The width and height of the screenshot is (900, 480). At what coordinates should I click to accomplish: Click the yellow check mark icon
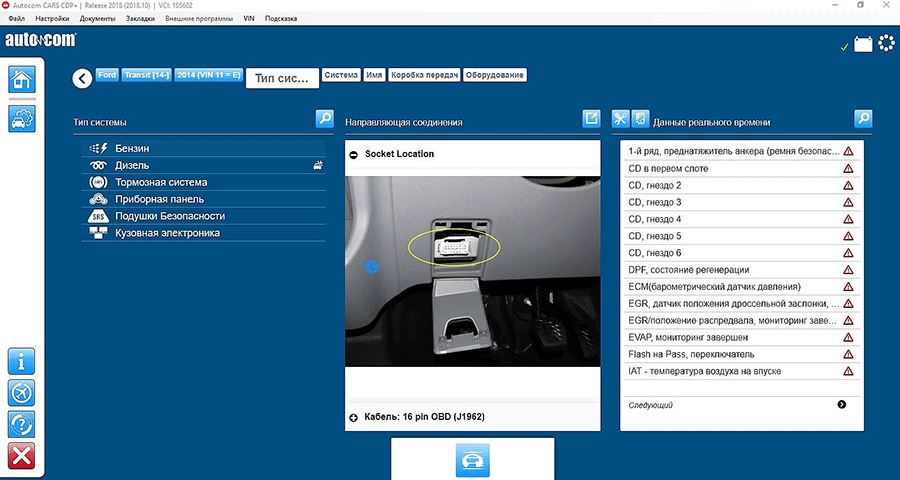click(844, 47)
